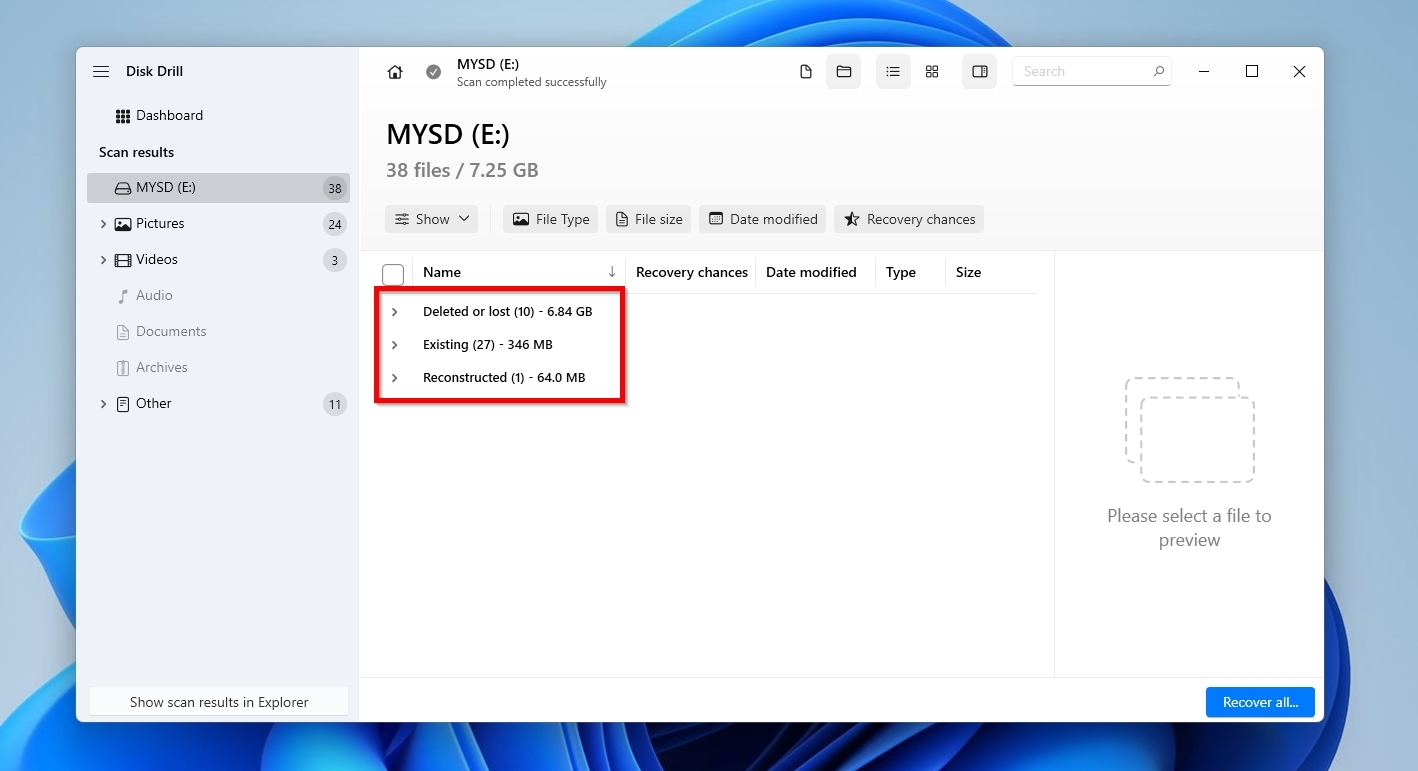Select the grid thumbnails view icon
The image size is (1418, 771).
(932, 72)
